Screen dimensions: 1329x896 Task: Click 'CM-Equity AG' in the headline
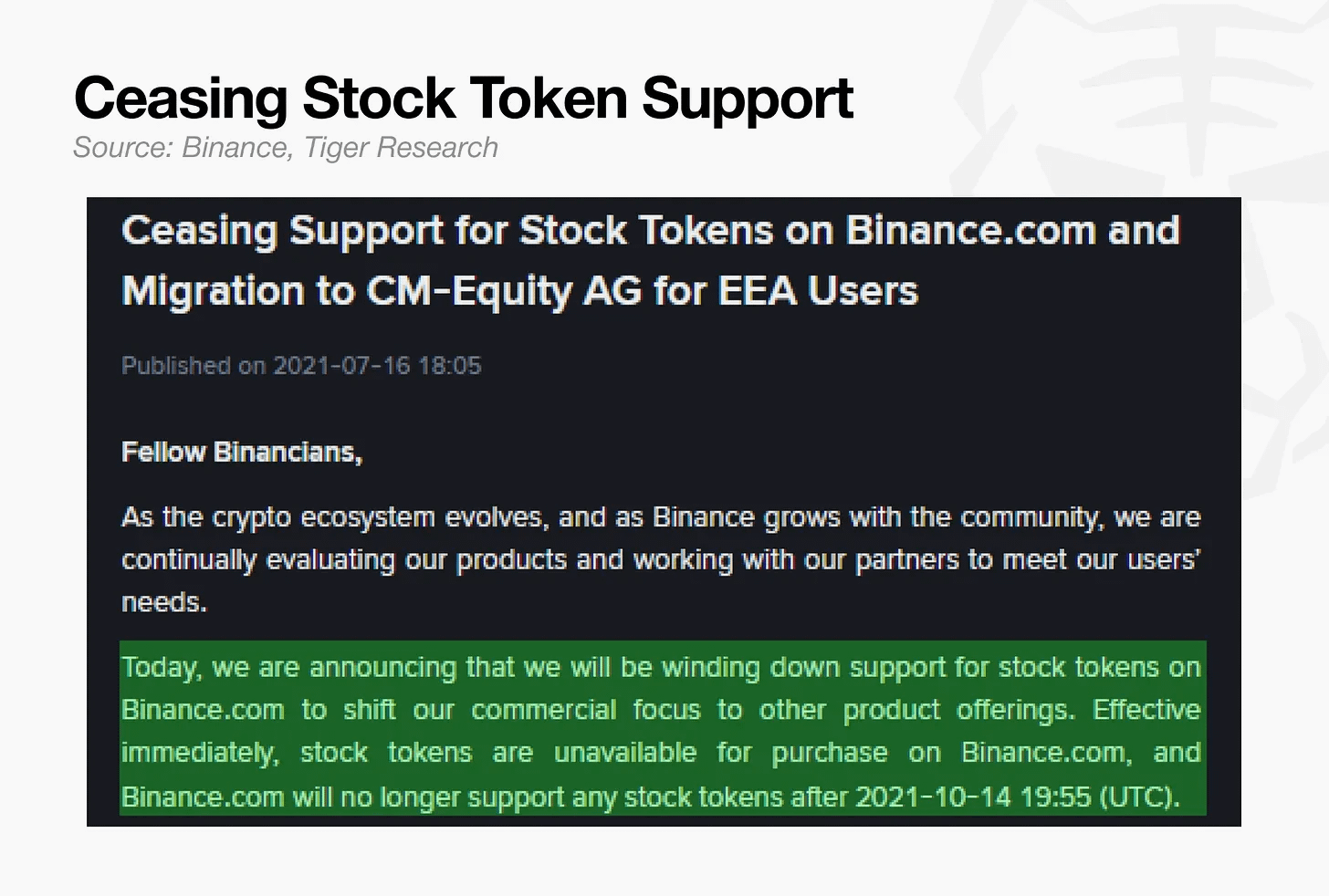pyautogui.click(x=504, y=292)
